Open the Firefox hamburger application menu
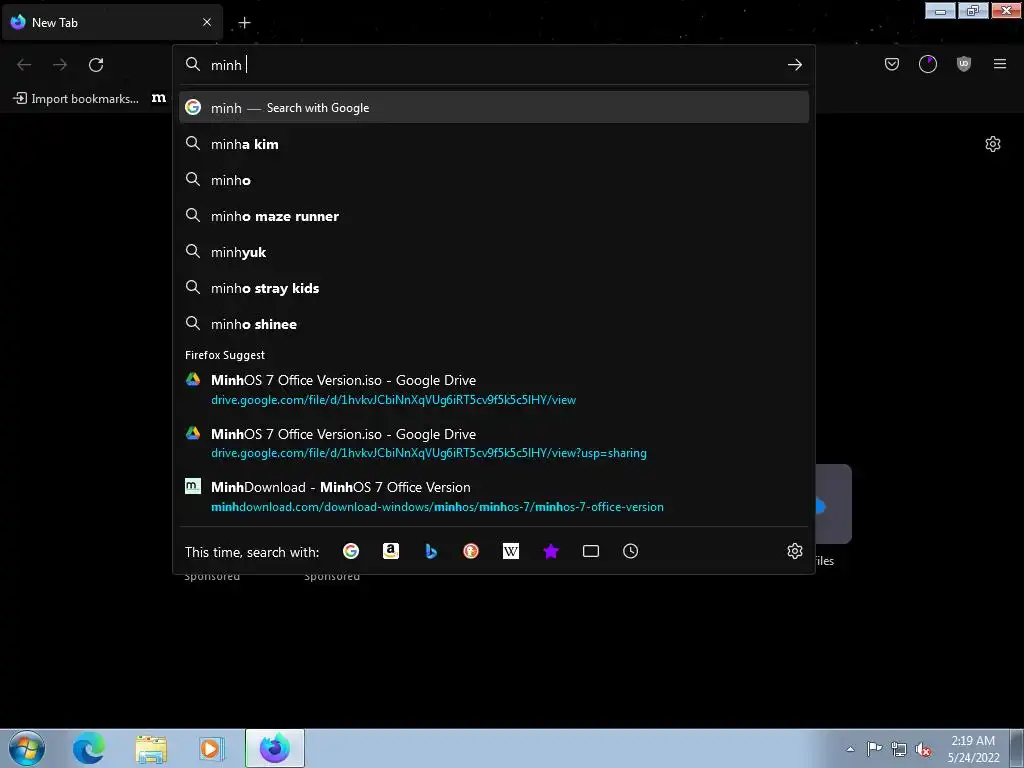The height and width of the screenshot is (768, 1024). pos(999,64)
